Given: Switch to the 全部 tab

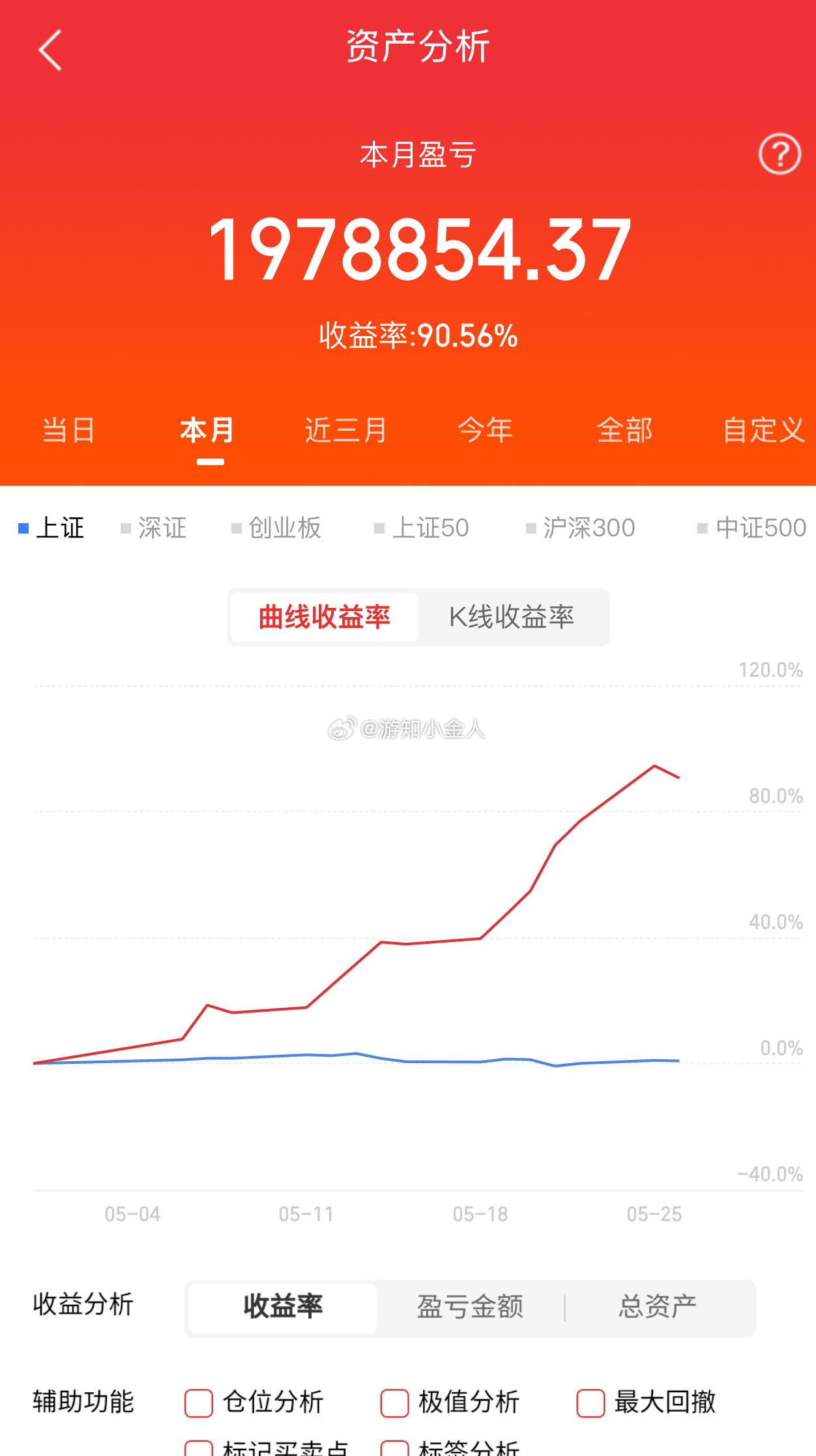Looking at the screenshot, I should click(x=625, y=431).
